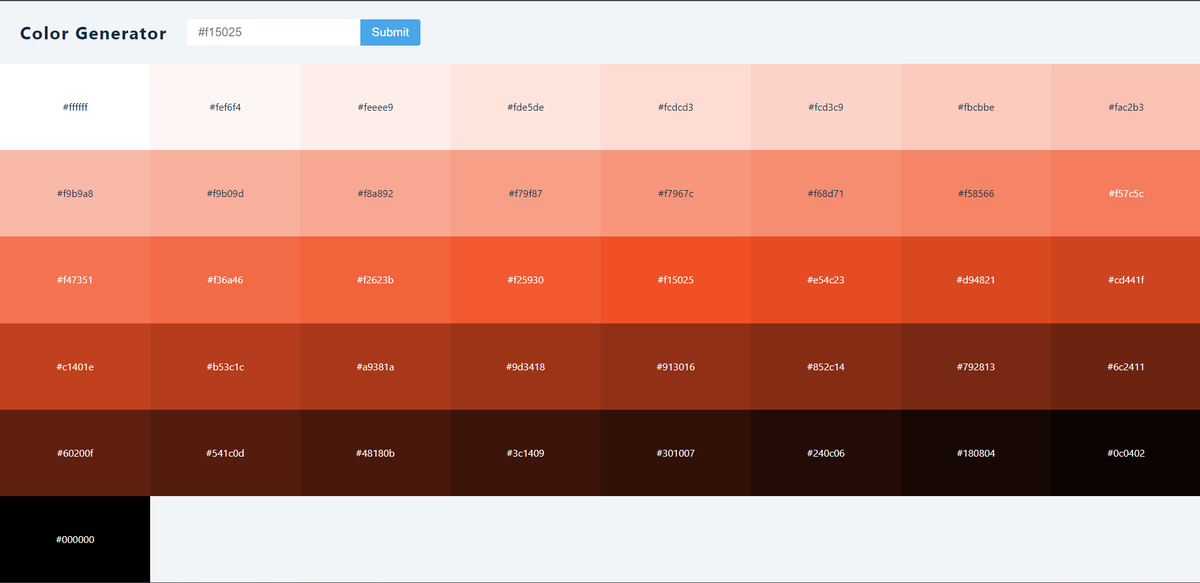The image size is (1200, 583).
Task: Click the Submit button
Action: coord(389,32)
